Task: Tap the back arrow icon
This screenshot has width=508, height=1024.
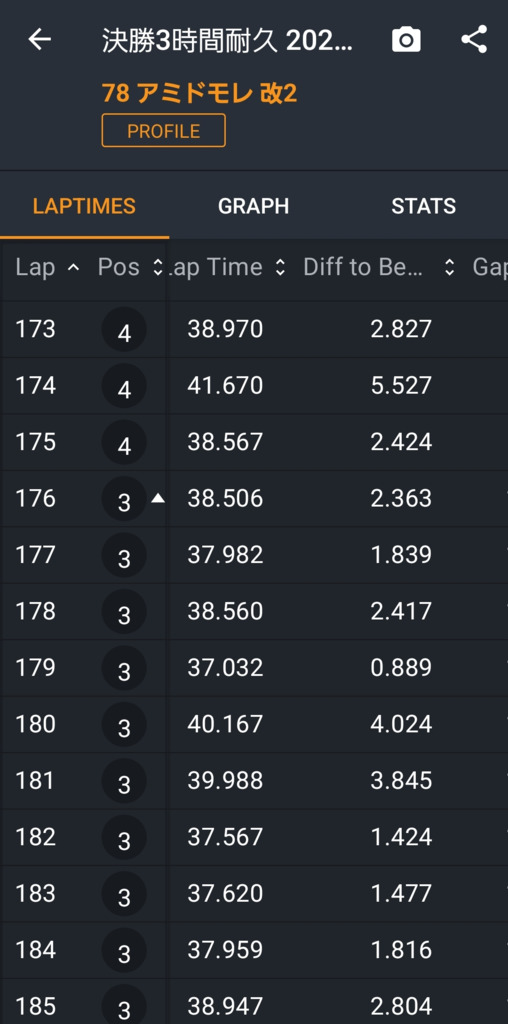Action: pyautogui.click(x=39, y=40)
